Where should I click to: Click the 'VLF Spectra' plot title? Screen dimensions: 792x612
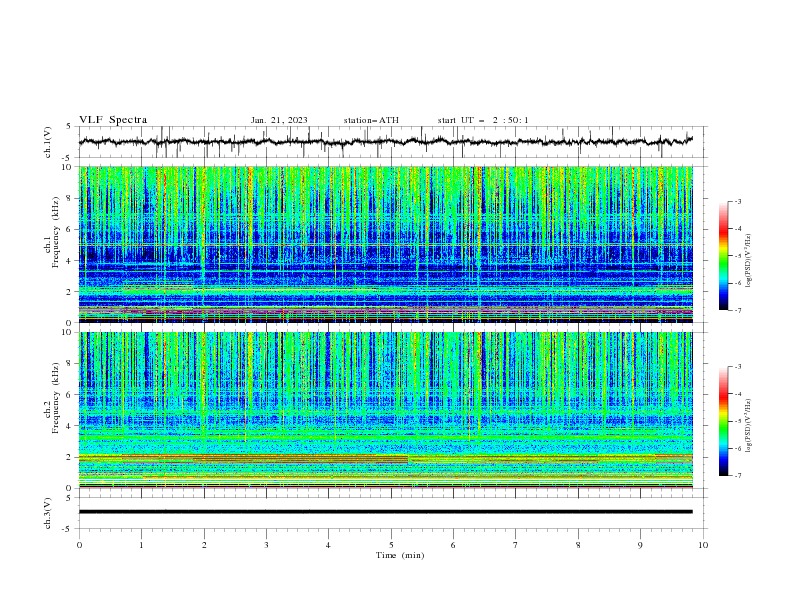(113, 120)
